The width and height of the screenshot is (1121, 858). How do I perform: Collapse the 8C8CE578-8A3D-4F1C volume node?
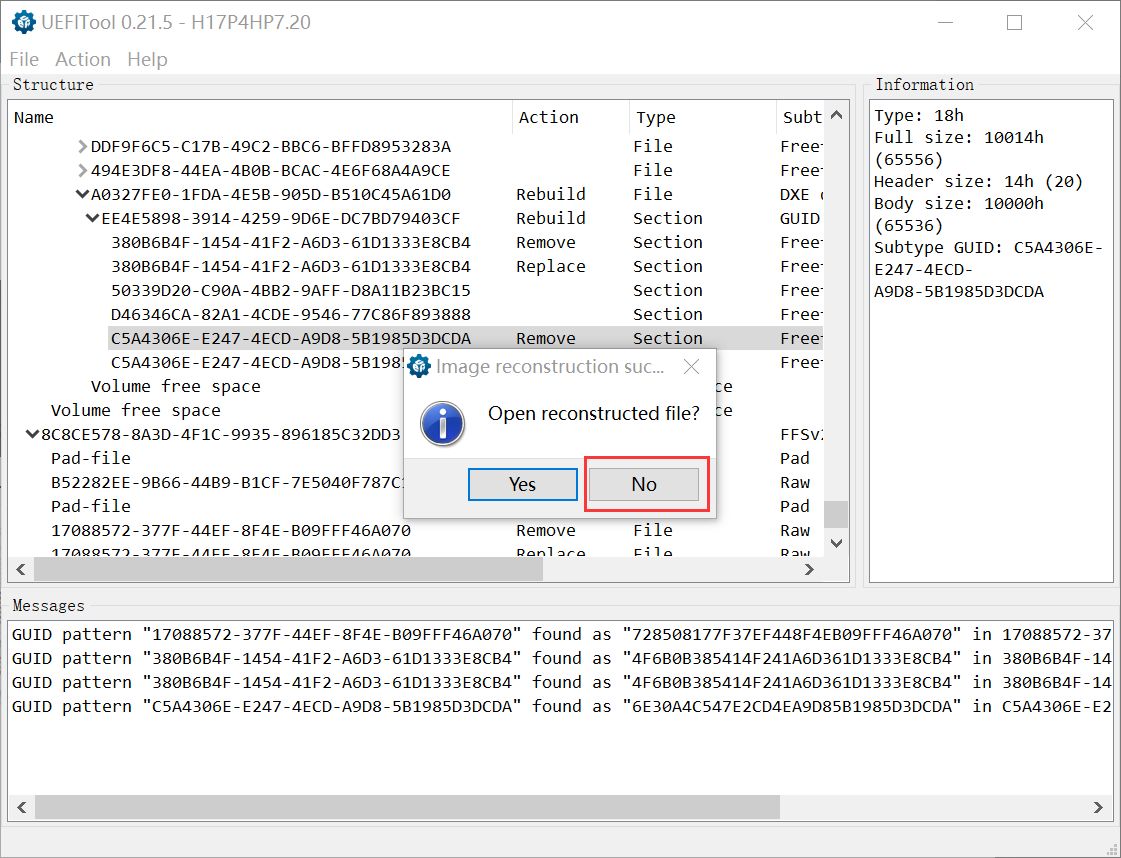tap(32, 435)
